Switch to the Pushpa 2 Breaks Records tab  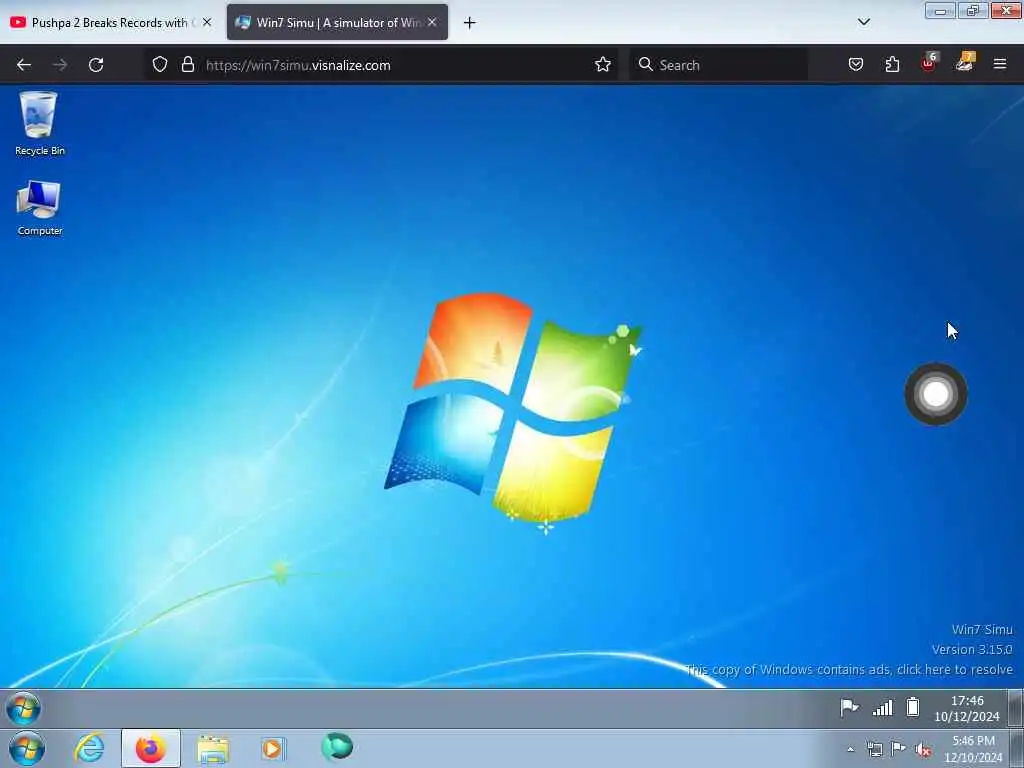pos(111,23)
